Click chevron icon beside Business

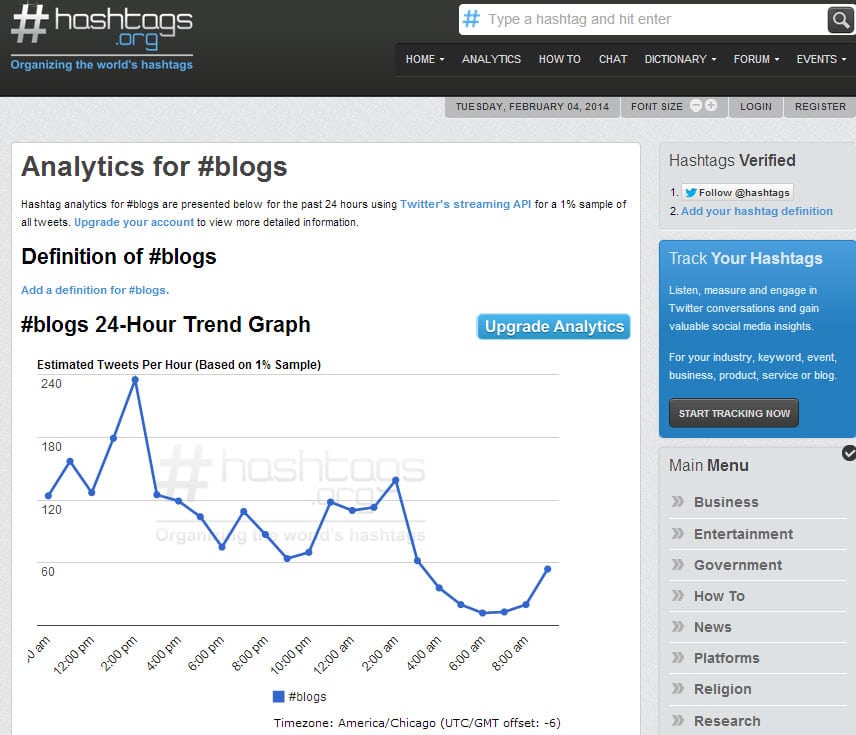tap(677, 501)
